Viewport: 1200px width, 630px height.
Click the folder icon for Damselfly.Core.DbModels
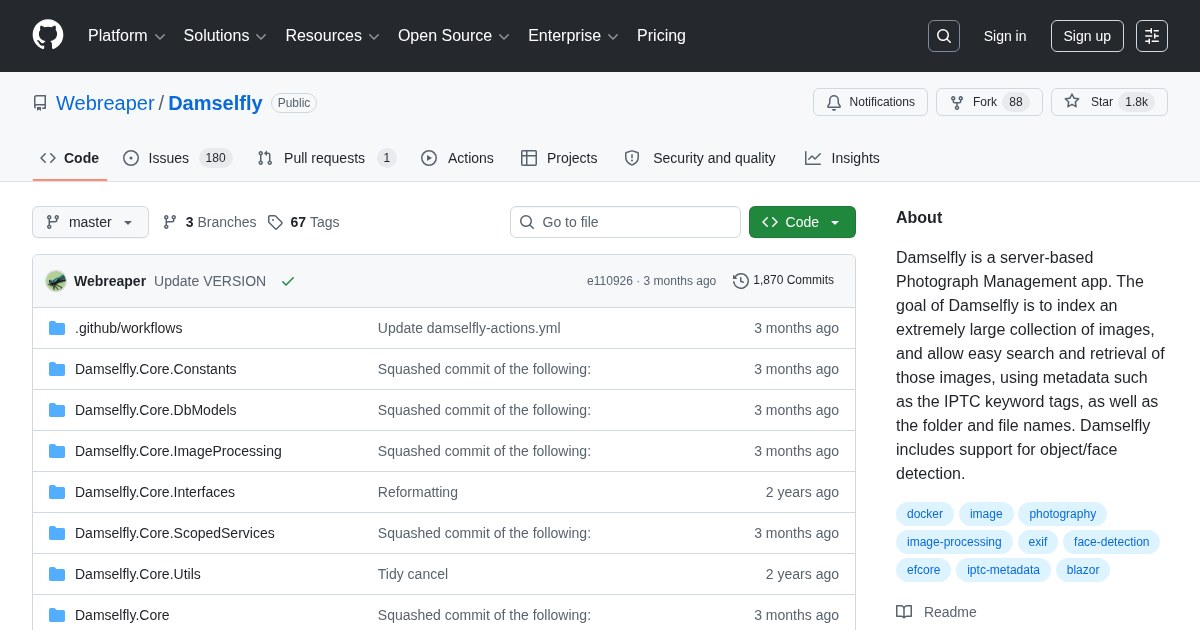tap(57, 410)
